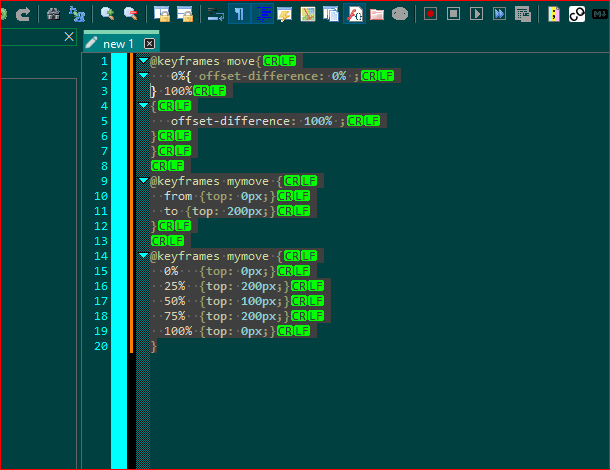Collapse the fold marker on line 2
The height and width of the screenshot is (470, 610).
143,75
